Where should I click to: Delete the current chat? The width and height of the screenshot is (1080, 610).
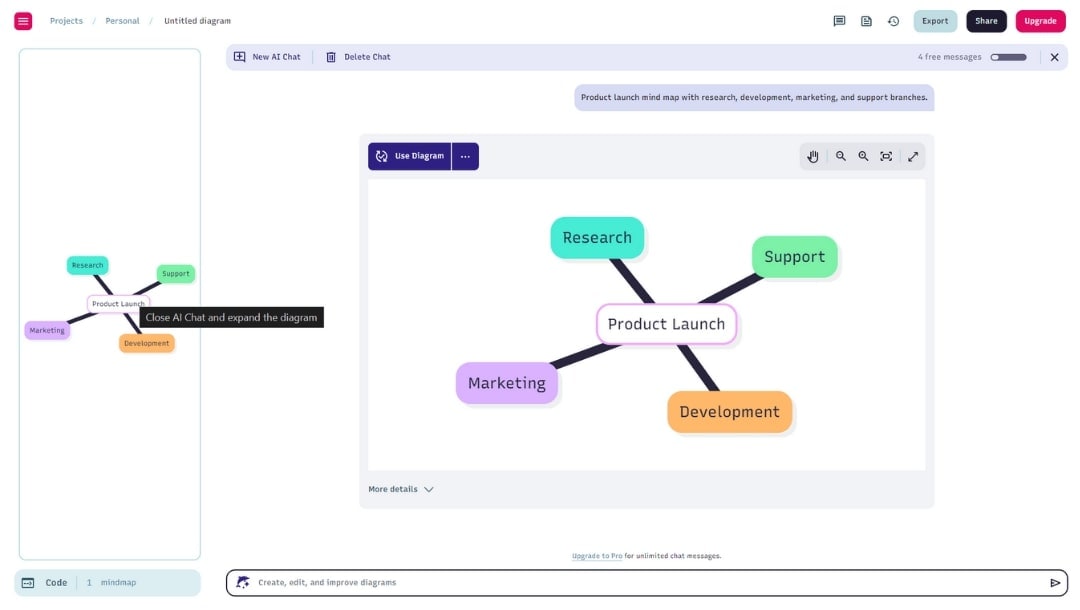pyautogui.click(x=358, y=57)
